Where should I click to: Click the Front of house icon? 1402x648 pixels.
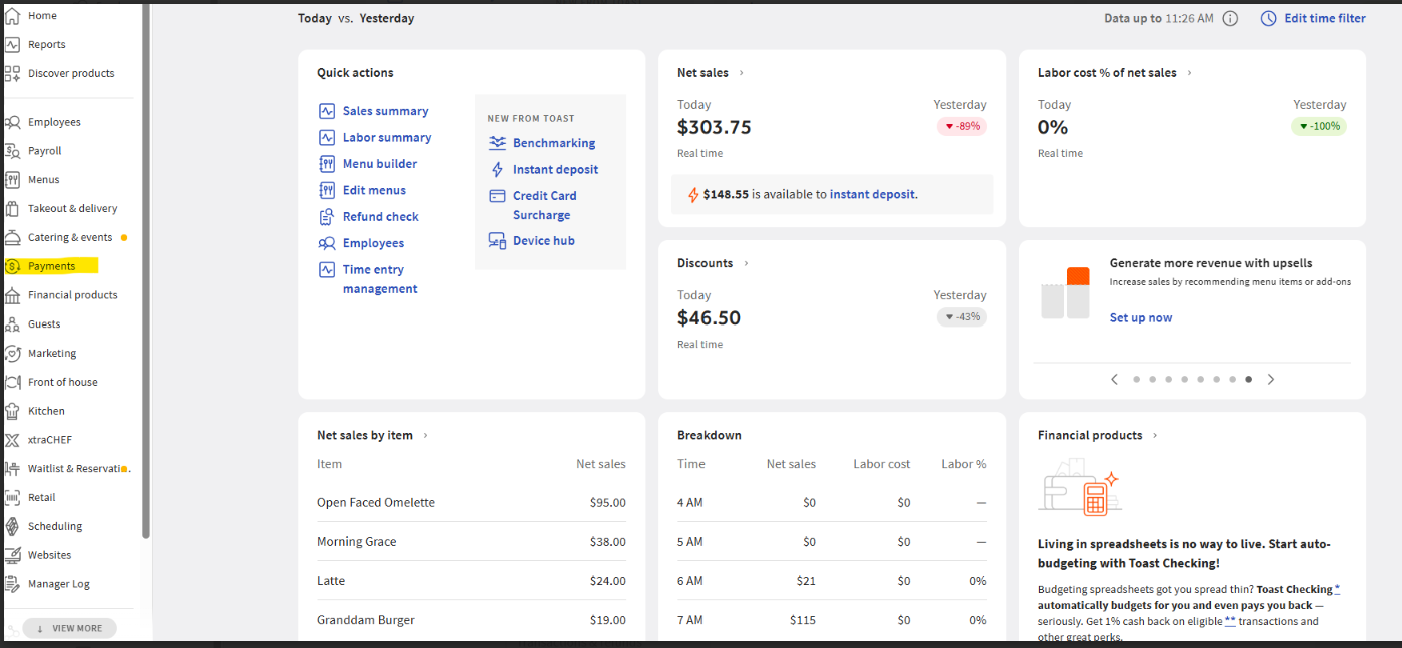coord(13,382)
